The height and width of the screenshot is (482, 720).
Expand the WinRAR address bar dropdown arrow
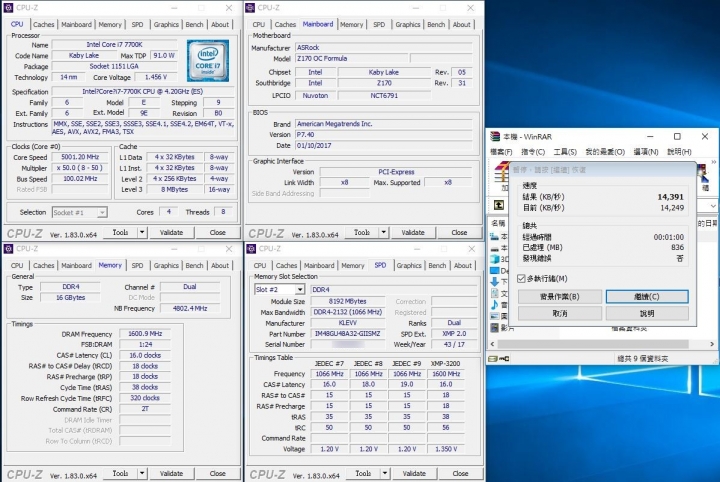(x=713, y=205)
